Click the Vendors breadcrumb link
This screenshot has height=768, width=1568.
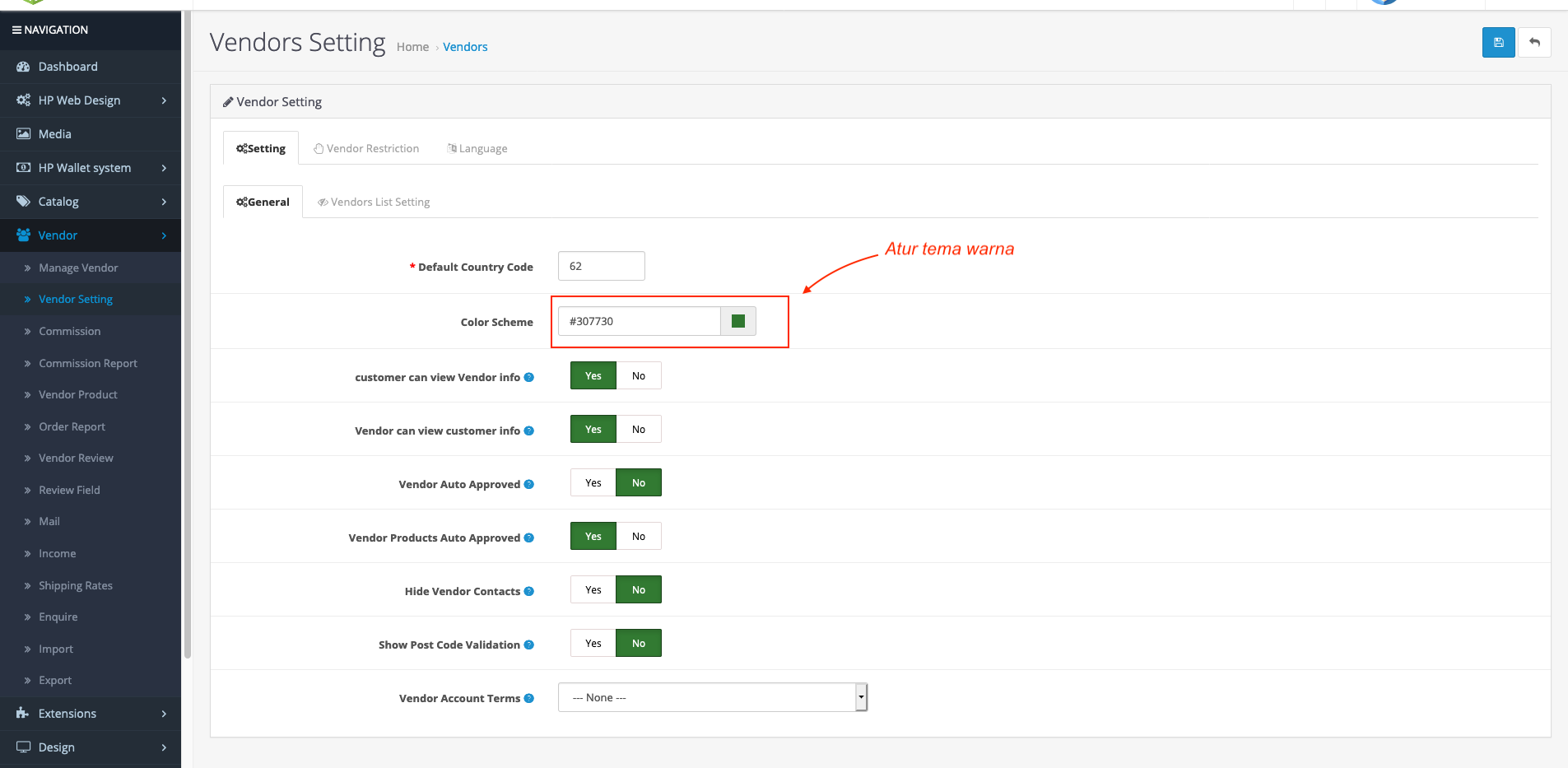point(465,47)
